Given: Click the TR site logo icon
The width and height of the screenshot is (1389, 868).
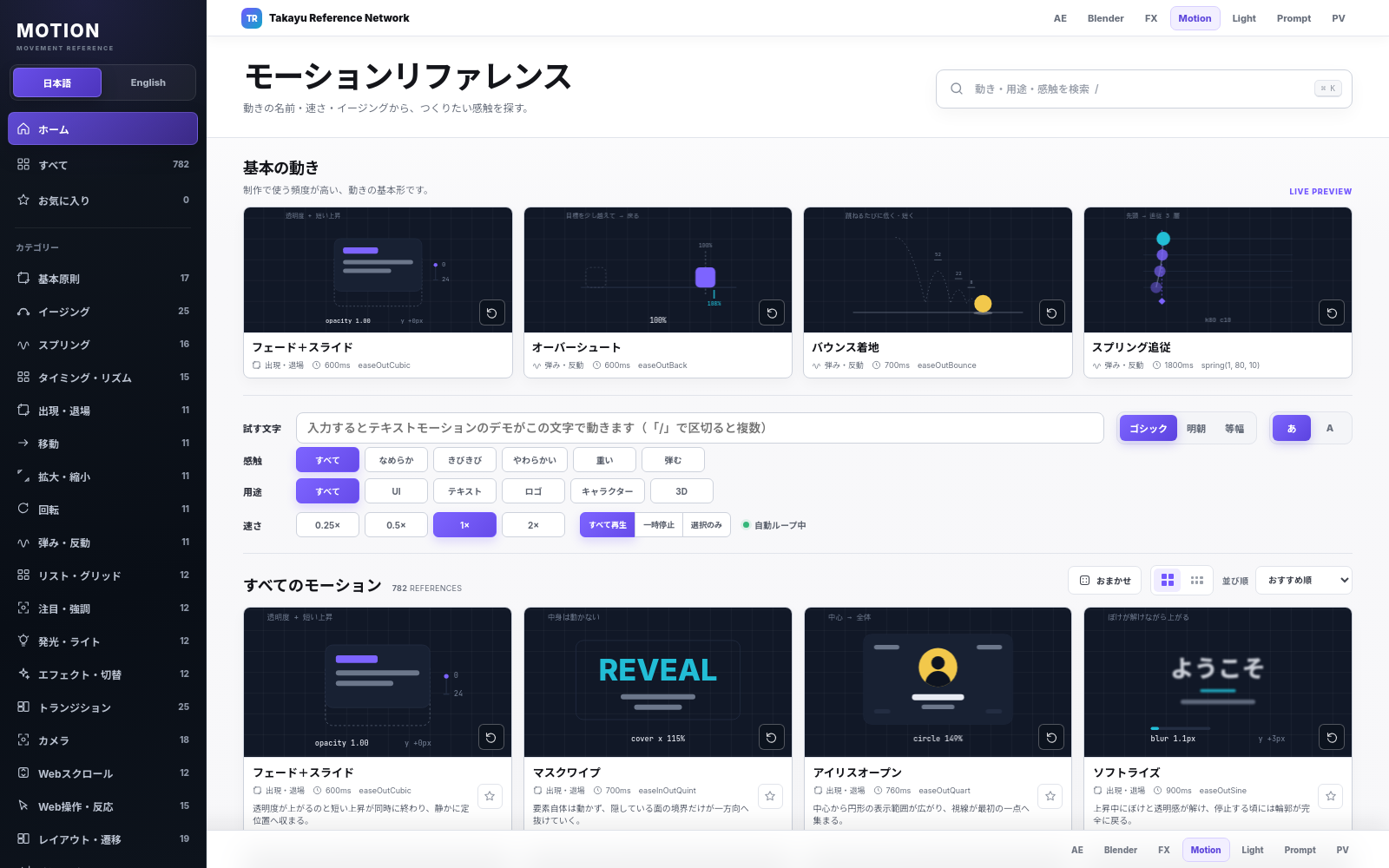Looking at the screenshot, I should coord(252,18).
